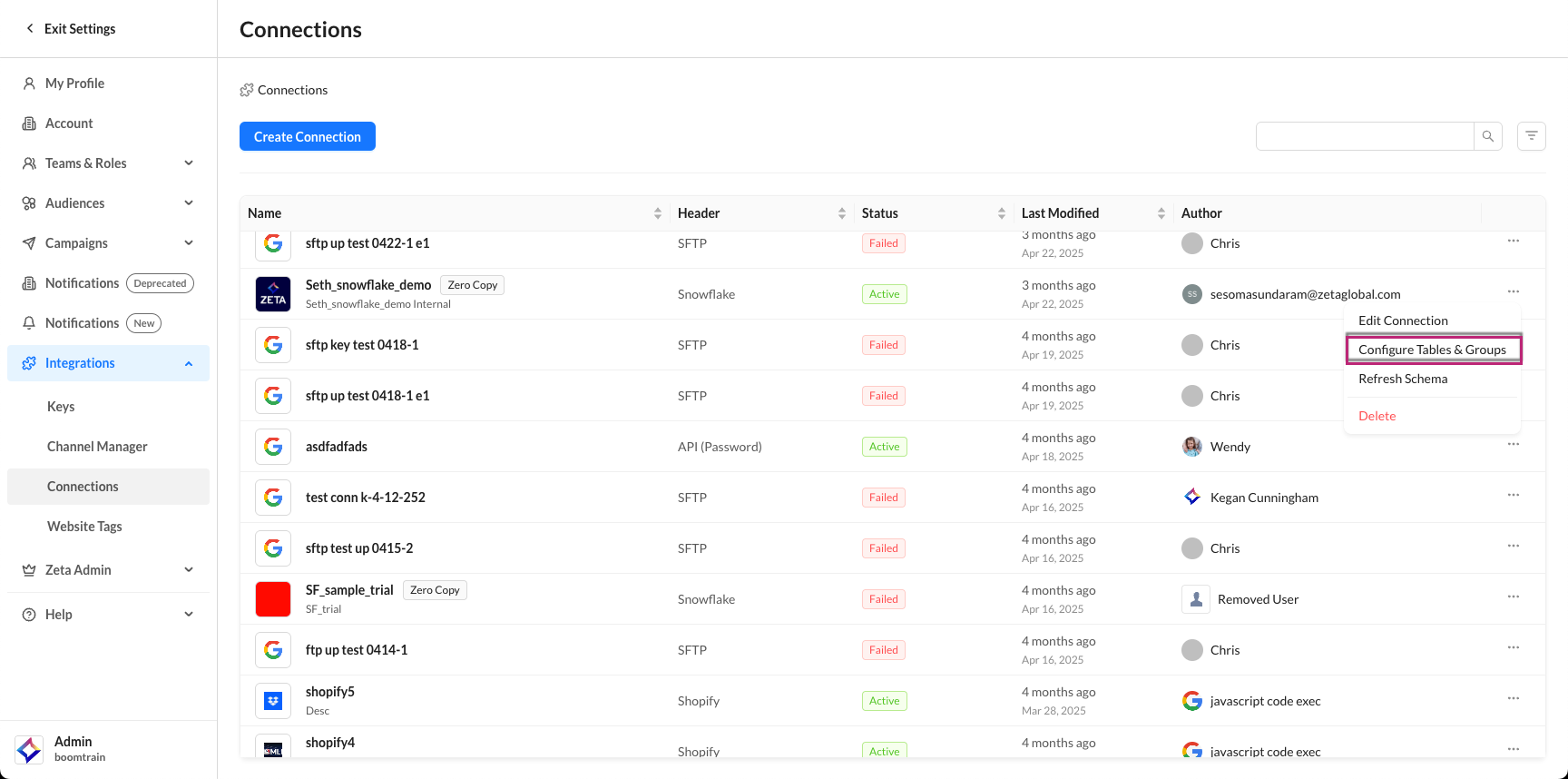Sort the table by Status column
Image resolution: width=1568 pixels, height=779 pixels.
point(1001,213)
